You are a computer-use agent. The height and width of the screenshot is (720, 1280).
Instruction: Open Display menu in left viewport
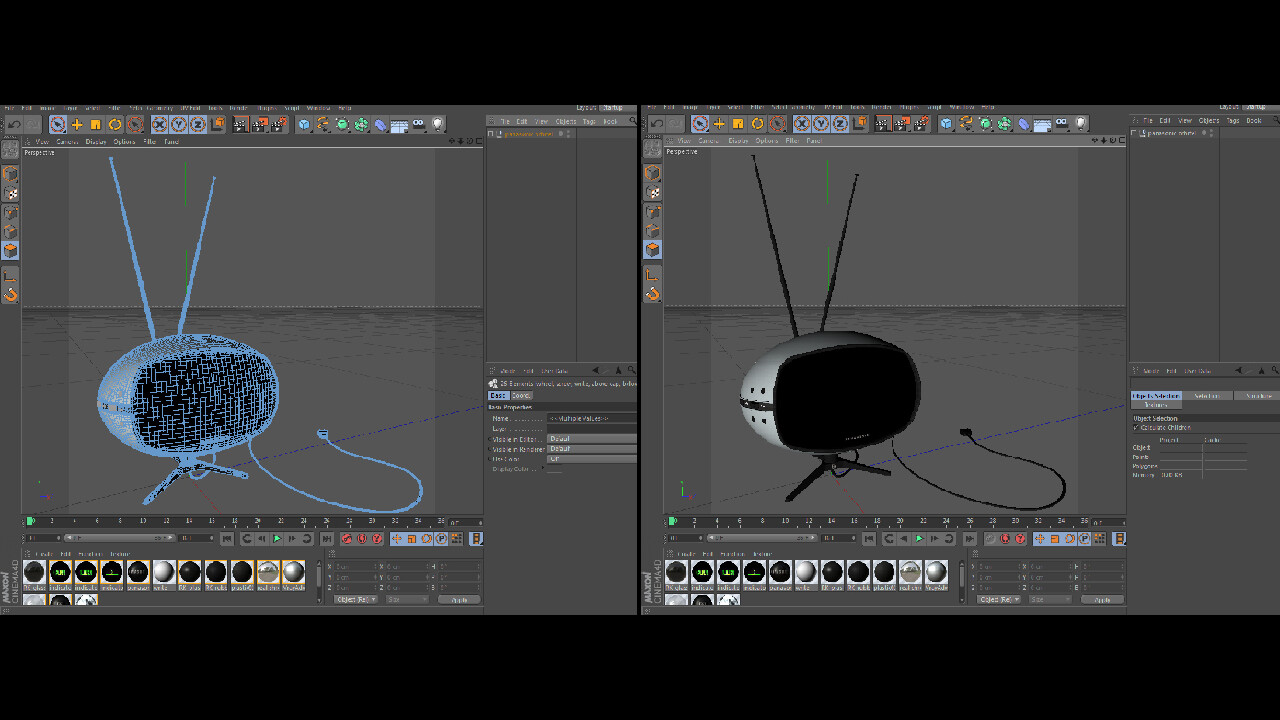(96, 142)
